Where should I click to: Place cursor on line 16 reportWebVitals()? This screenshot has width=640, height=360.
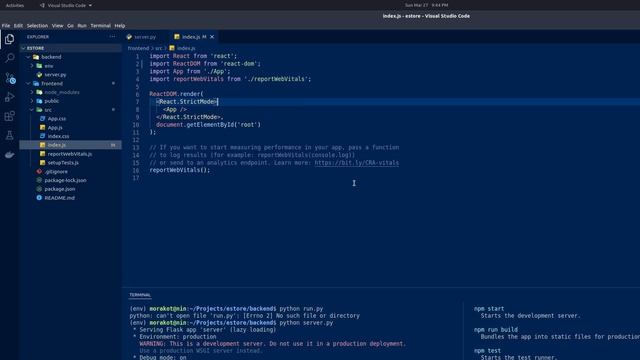[x=180, y=170]
